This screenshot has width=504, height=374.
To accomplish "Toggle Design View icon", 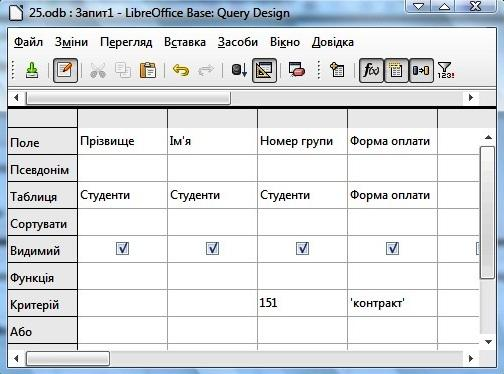I will coord(264,70).
